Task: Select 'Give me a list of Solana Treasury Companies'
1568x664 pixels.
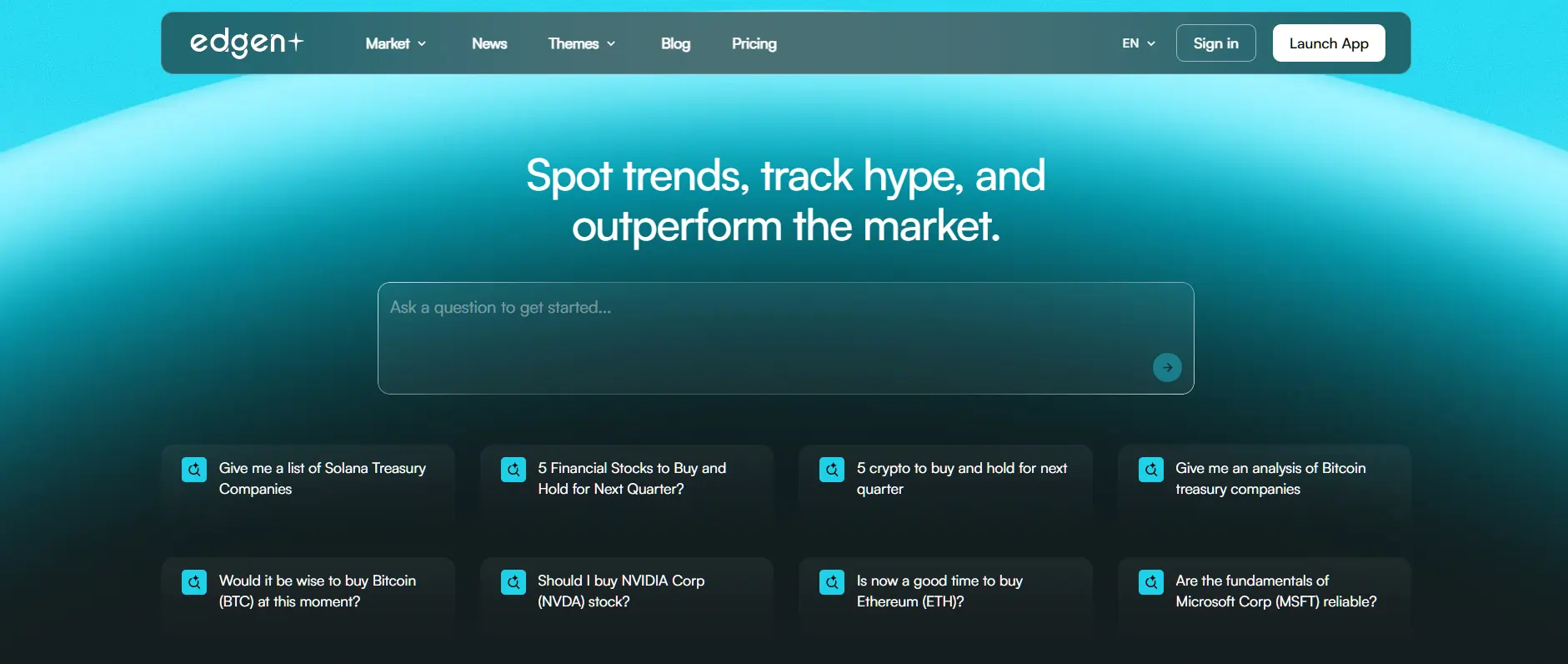Action: [322, 478]
